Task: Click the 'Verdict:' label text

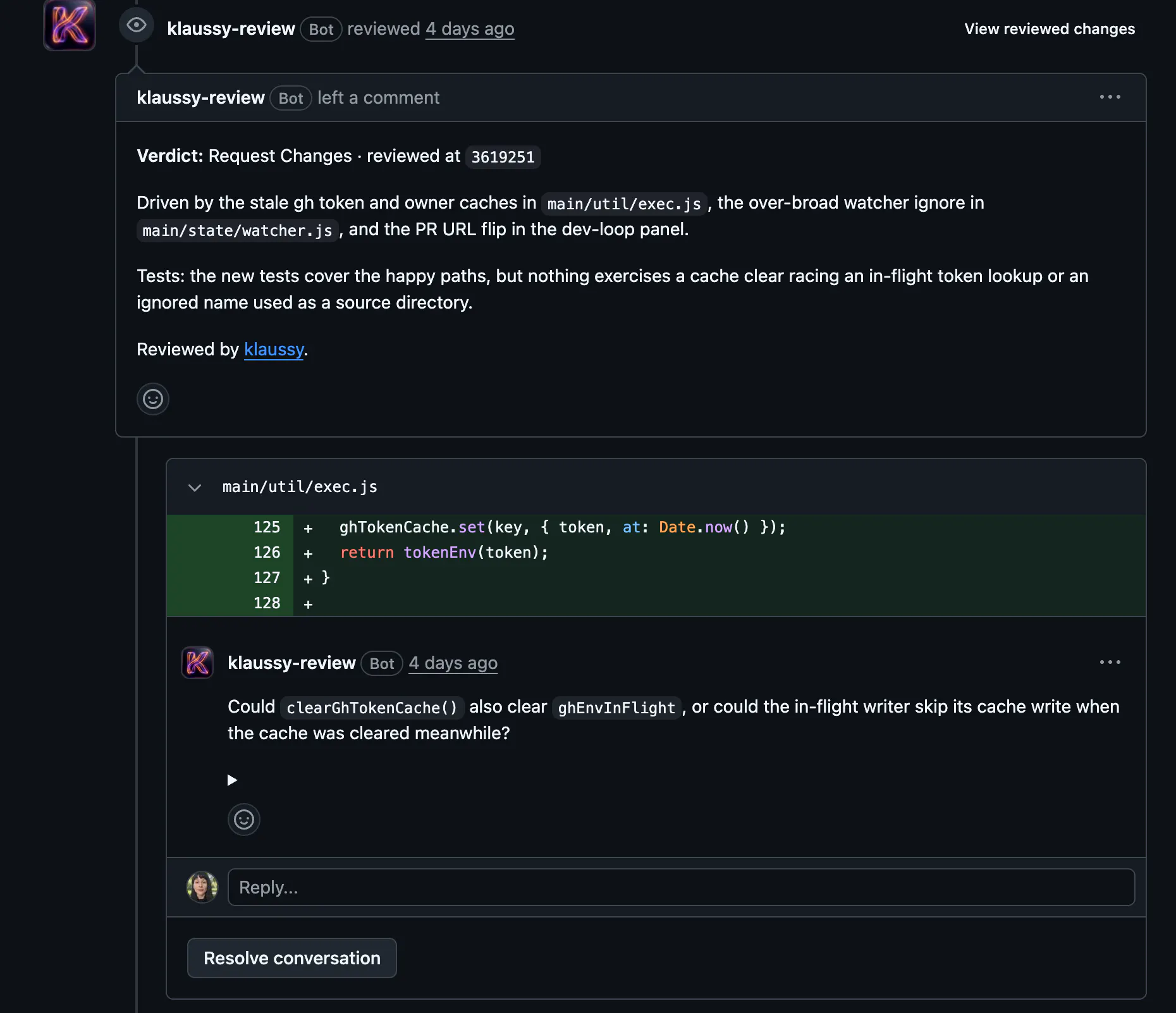Action: [x=169, y=156]
